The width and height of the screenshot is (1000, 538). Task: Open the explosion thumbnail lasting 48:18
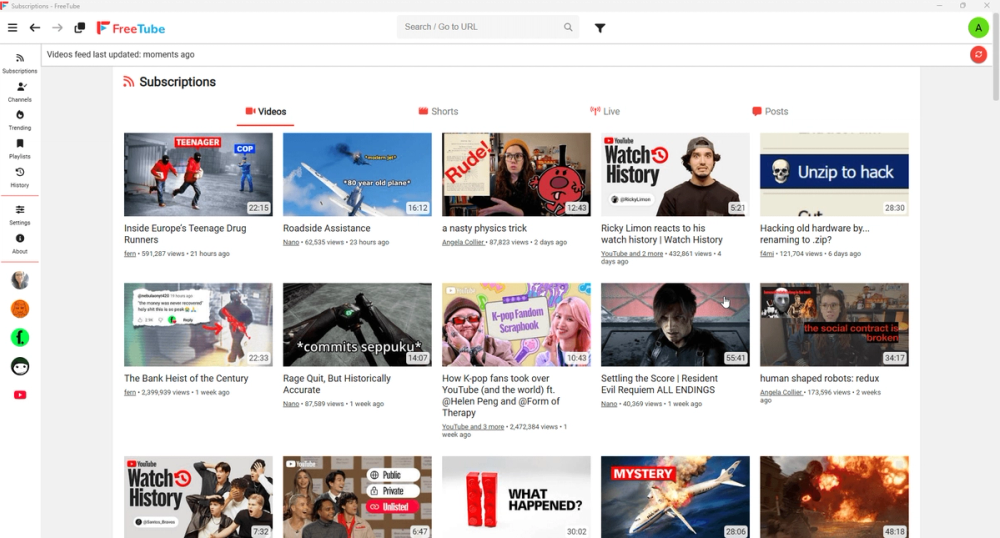click(x=834, y=497)
